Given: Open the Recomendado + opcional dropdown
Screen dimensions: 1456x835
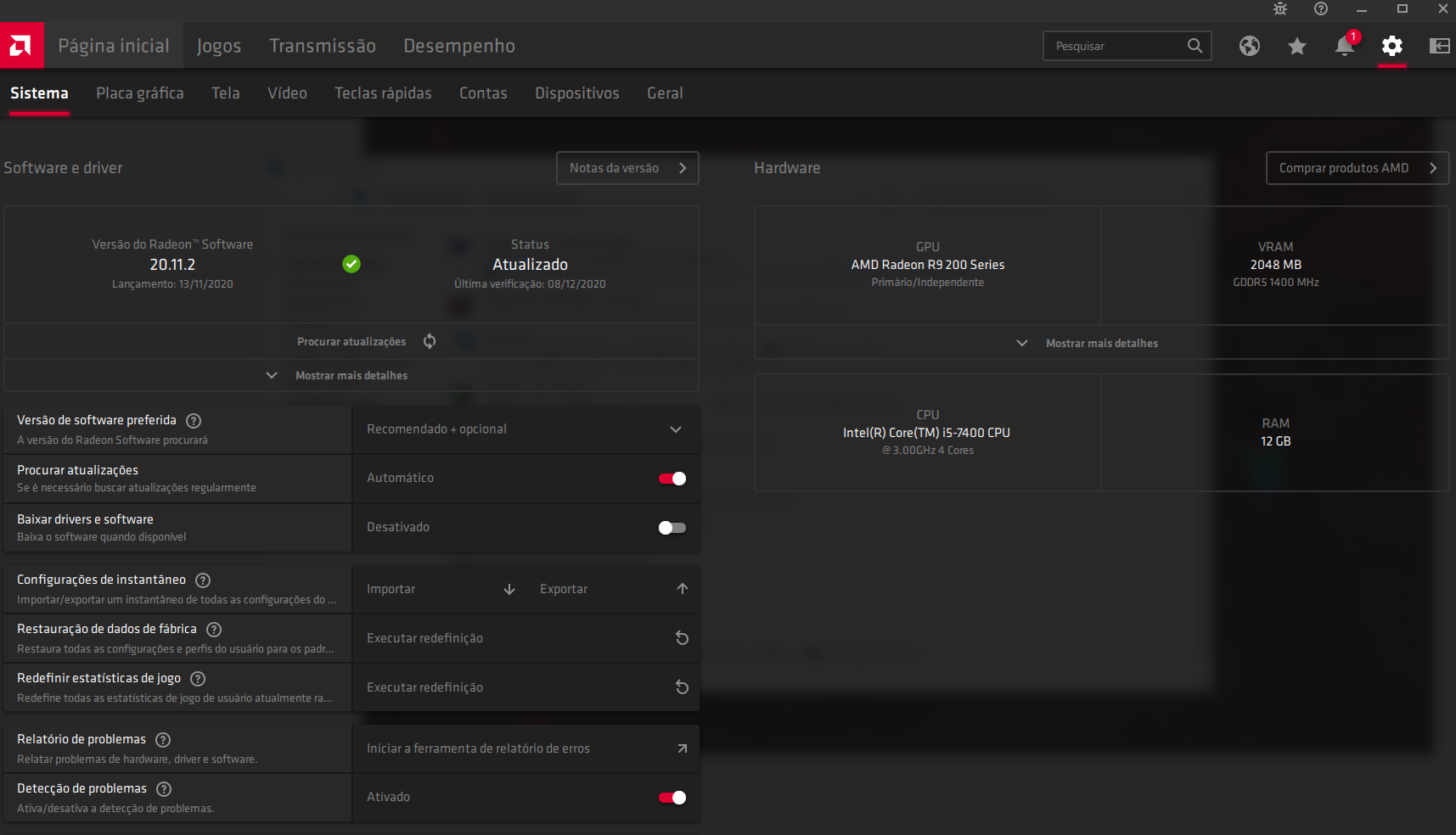Looking at the screenshot, I should (x=525, y=429).
